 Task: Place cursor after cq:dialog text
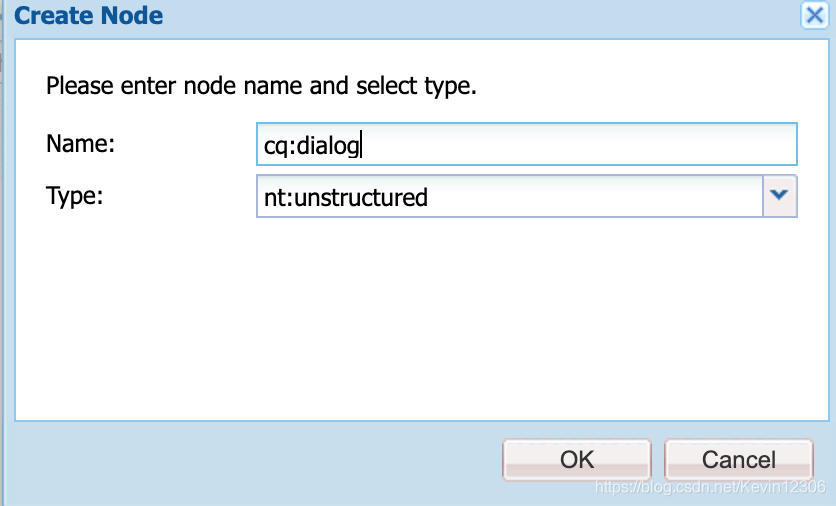pyautogui.click(x=361, y=144)
